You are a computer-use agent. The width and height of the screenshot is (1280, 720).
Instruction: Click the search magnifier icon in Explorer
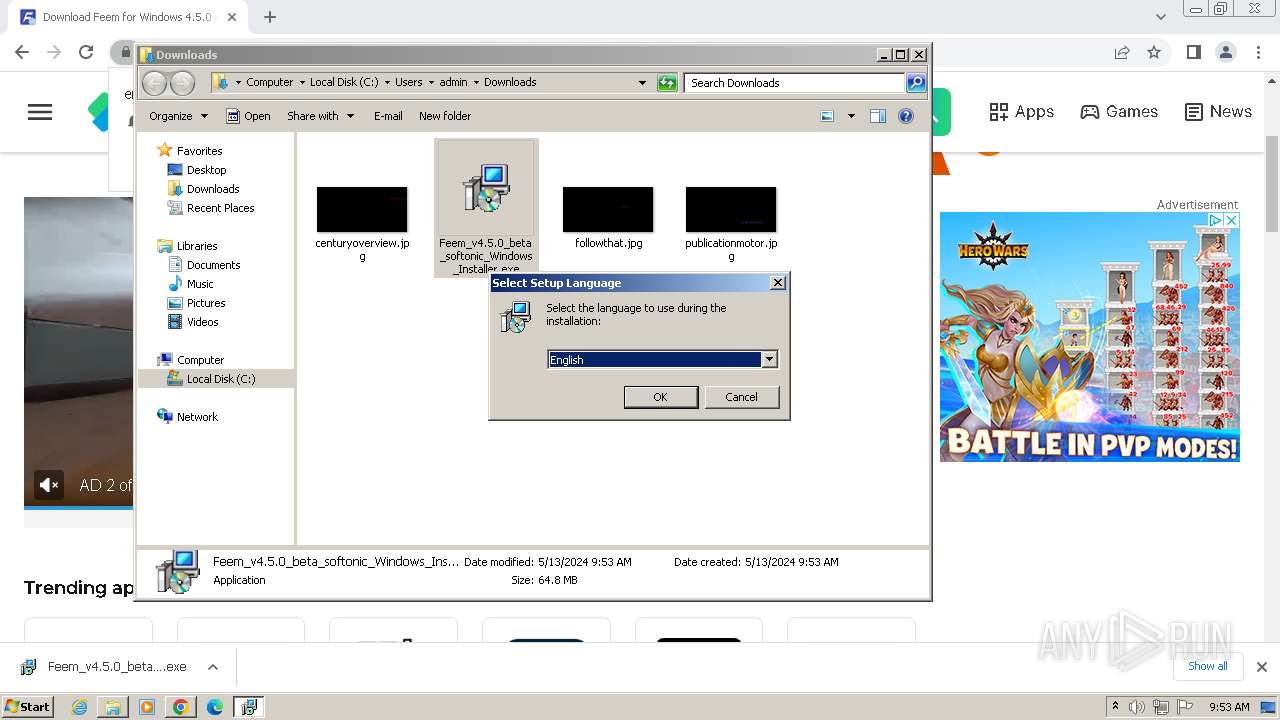pos(916,83)
